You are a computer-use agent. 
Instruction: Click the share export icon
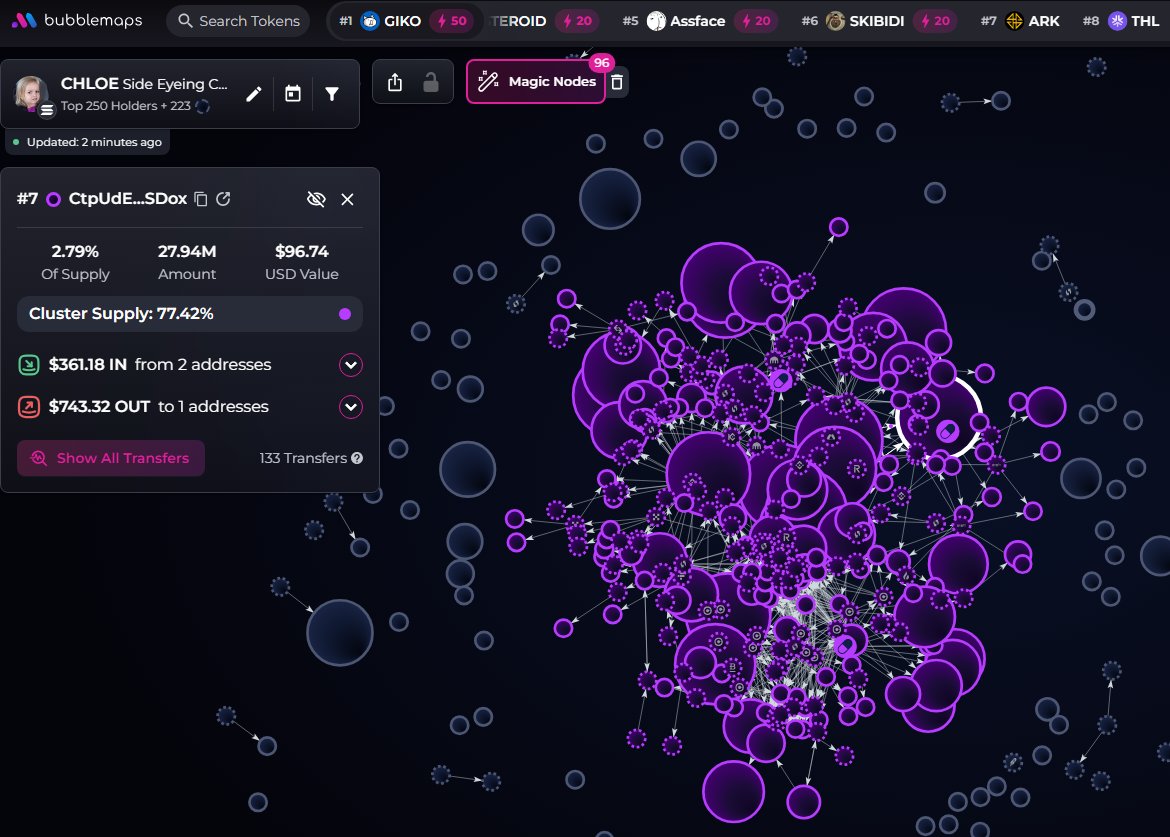pyautogui.click(x=395, y=82)
